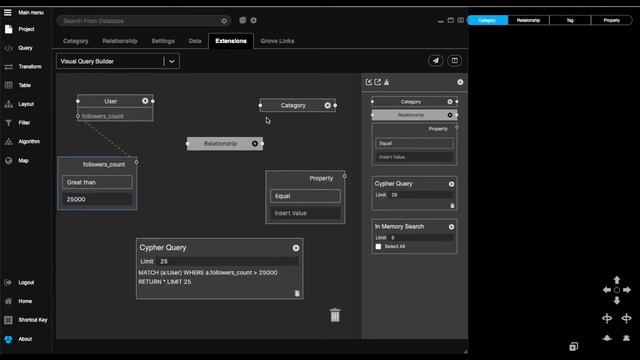Click the canvas Category node gear icon
This screenshot has width=640, height=360.
(x=327, y=105)
